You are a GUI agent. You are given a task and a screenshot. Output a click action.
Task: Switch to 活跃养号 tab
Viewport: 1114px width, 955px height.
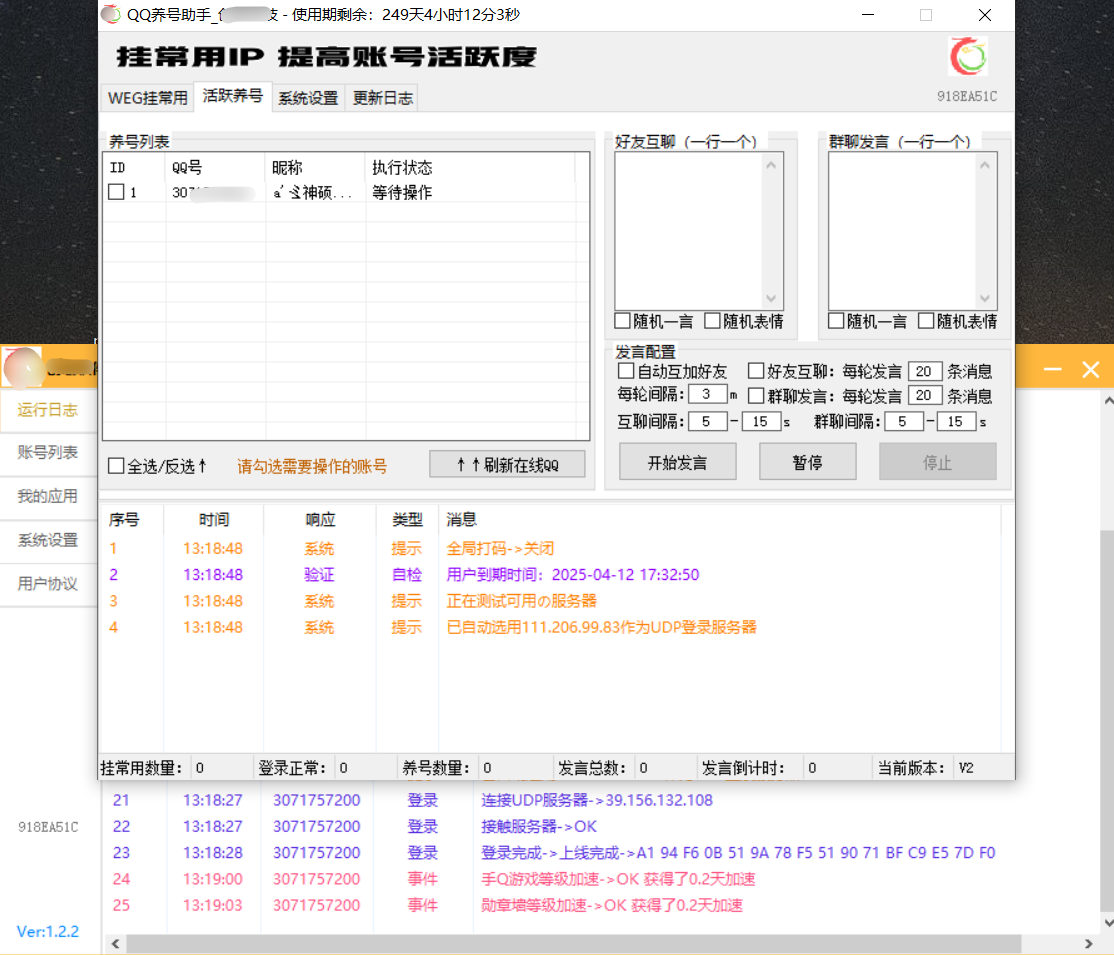pyautogui.click(x=232, y=96)
